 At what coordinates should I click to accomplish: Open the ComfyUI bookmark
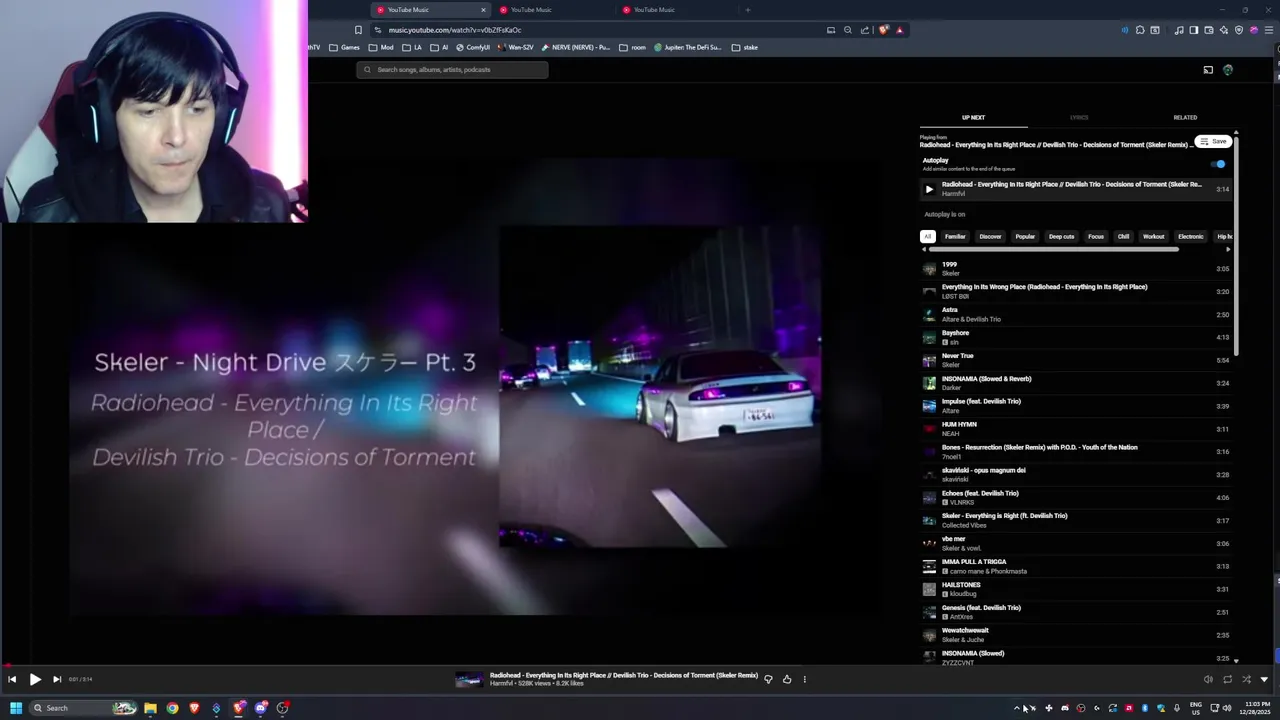pos(473,47)
